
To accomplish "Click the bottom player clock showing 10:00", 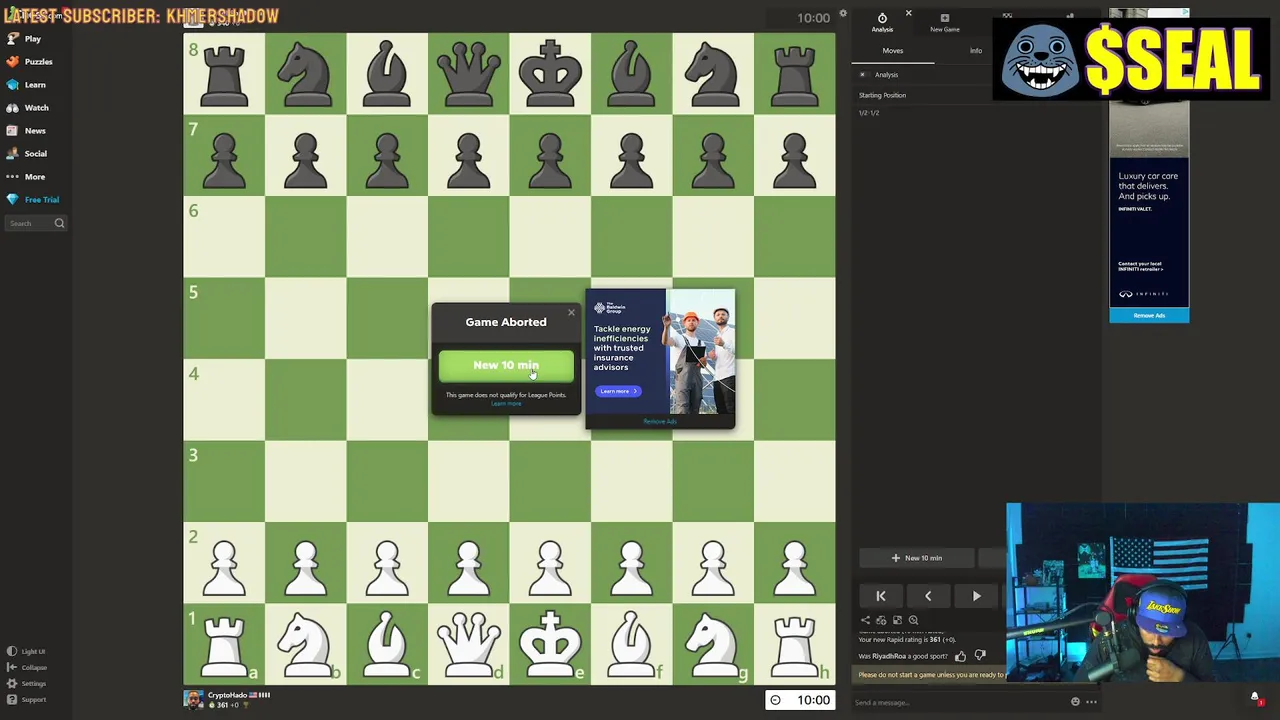I will (x=800, y=700).
